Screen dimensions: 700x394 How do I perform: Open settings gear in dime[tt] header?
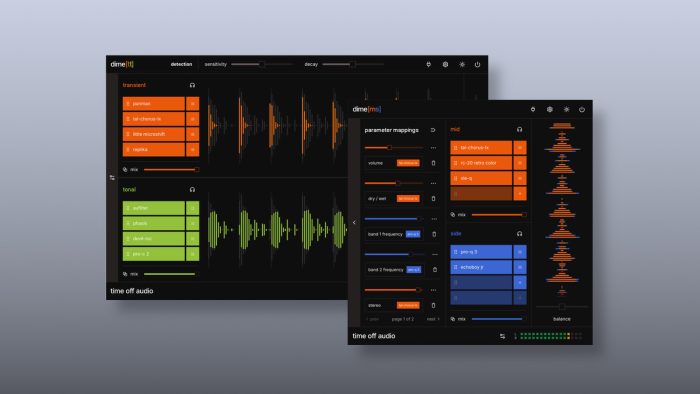(x=445, y=64)
